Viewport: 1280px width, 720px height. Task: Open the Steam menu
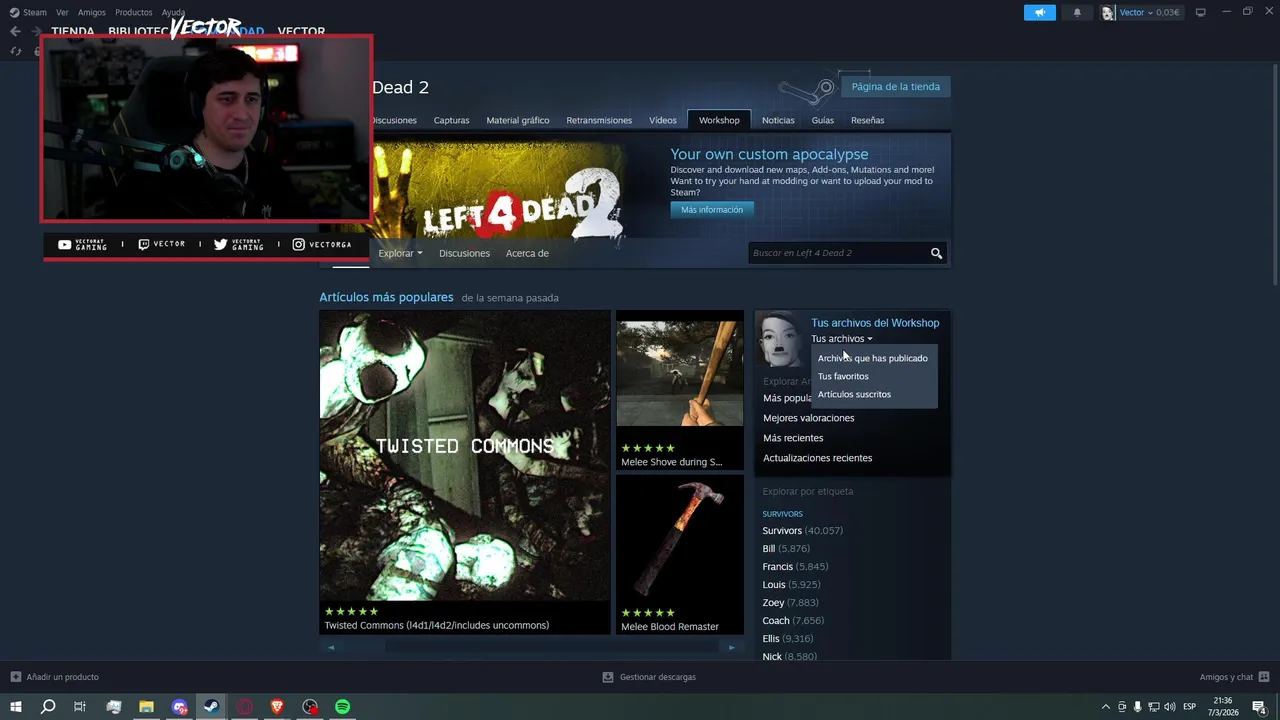pyautogui.click(x=28, y=12)
